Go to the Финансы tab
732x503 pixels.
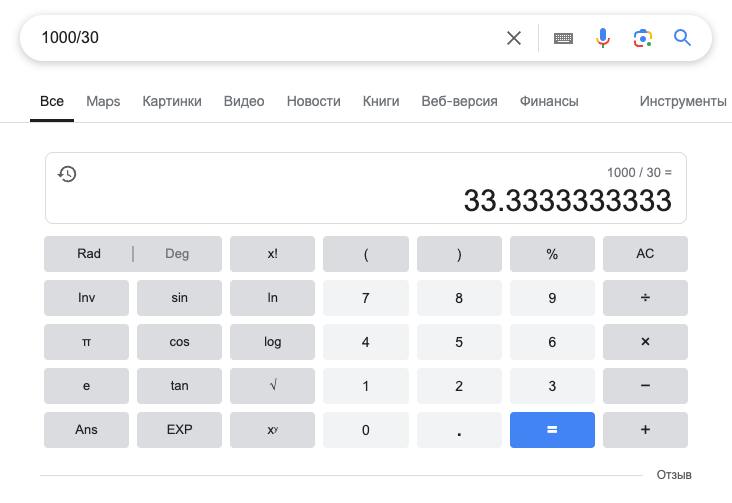[549, 101]
